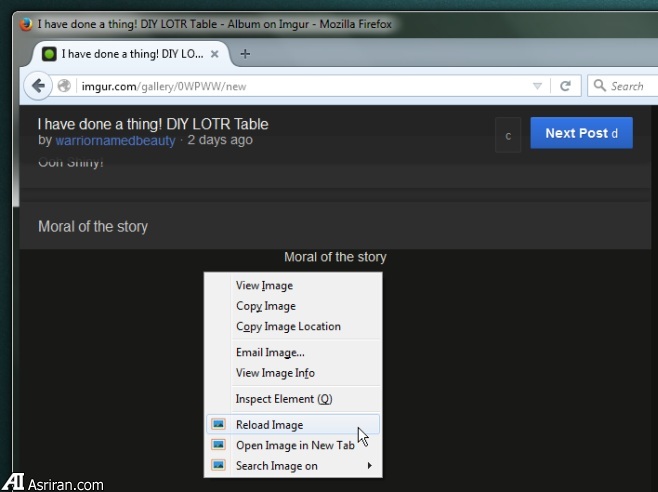Click Email Image... in the context menu

pyautogui.click(x=270, y=352)
